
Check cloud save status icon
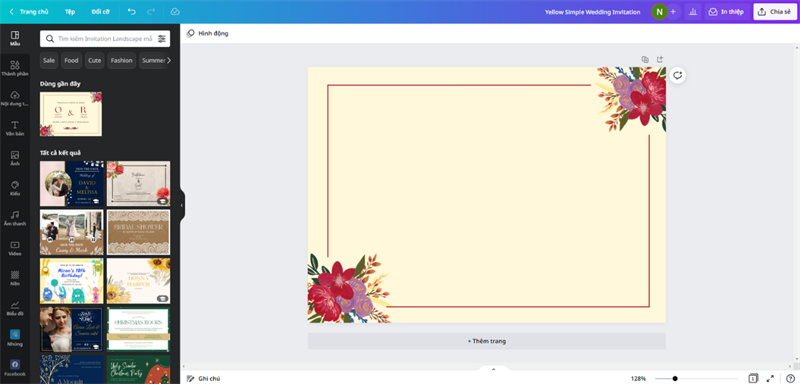[175, 12]
